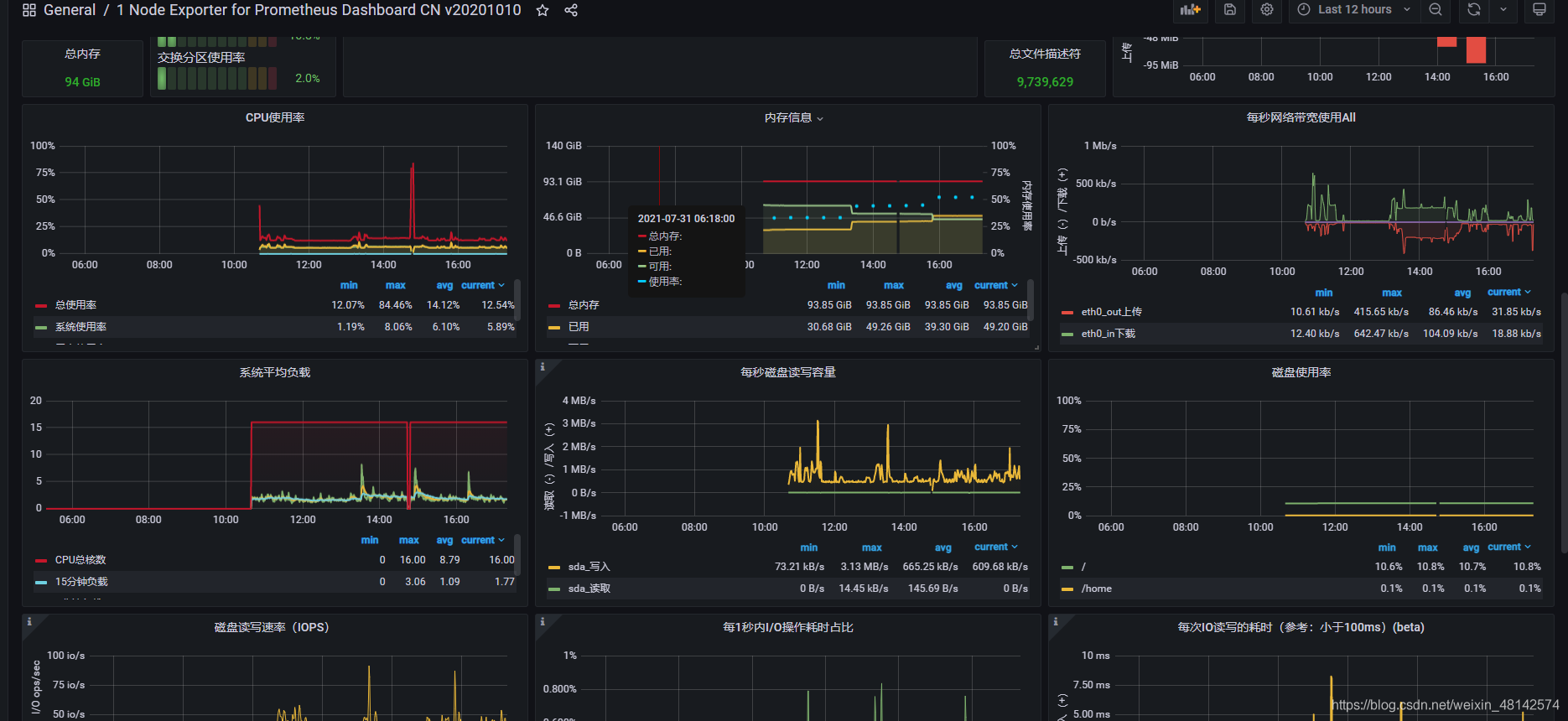1568x721 pixels.
Task: Open the 系统平均负载 panel title menu
Action: pyautogui.click(x=275, y=372)
